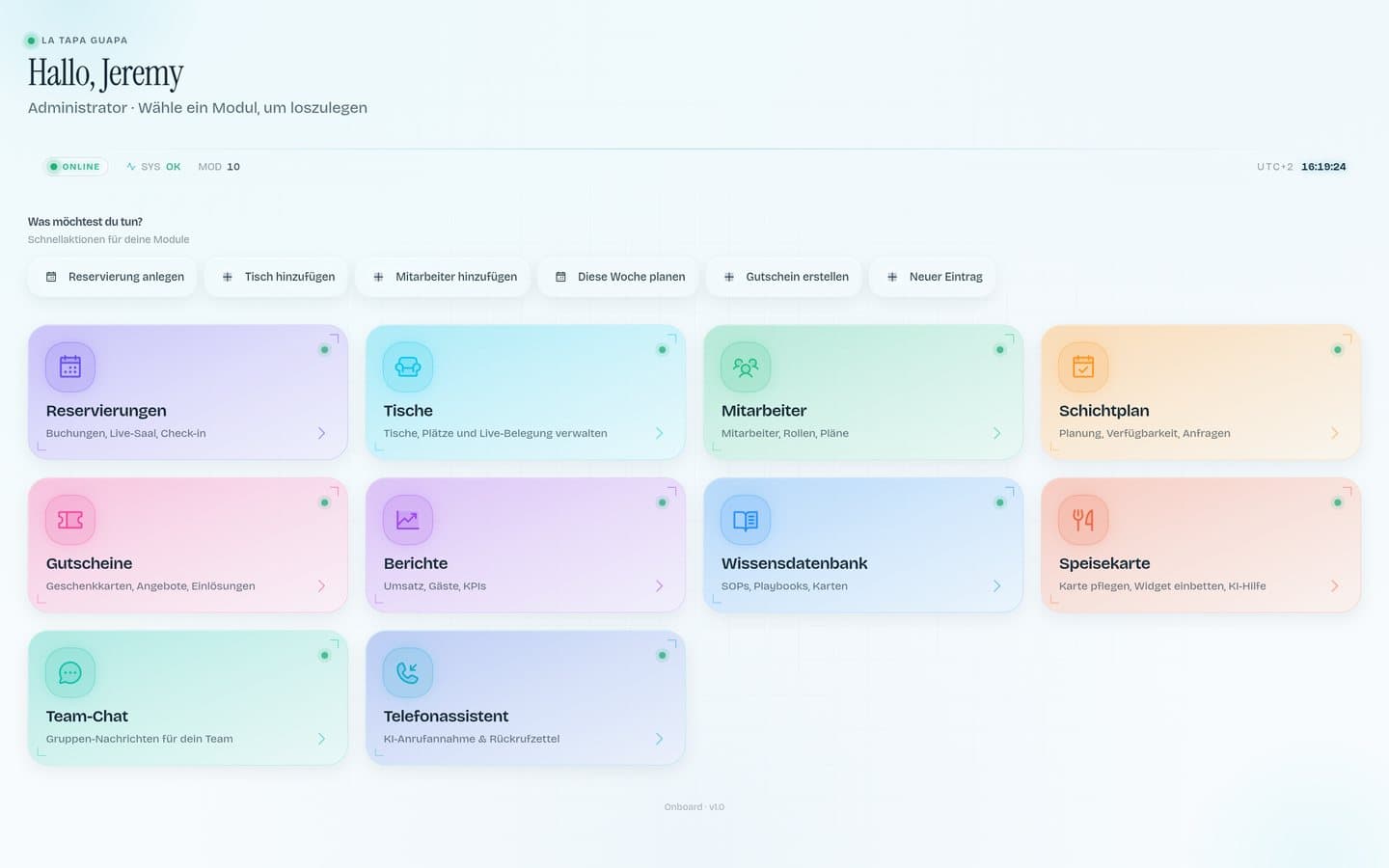1389x868 pixels.
Task: Click status dot on Speisekarte card
Action: [x=1337, y=502]
